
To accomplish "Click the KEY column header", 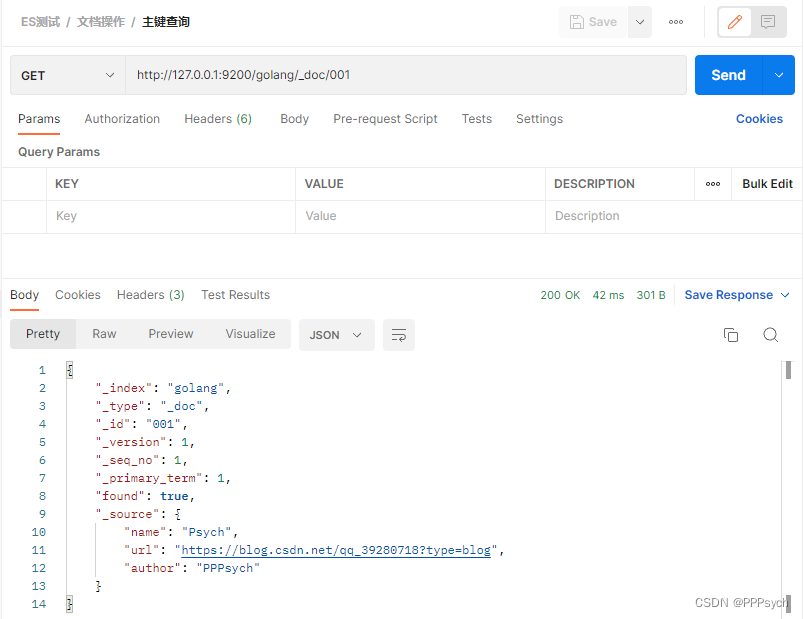I will pyautogui.click(x=67, y=184).
